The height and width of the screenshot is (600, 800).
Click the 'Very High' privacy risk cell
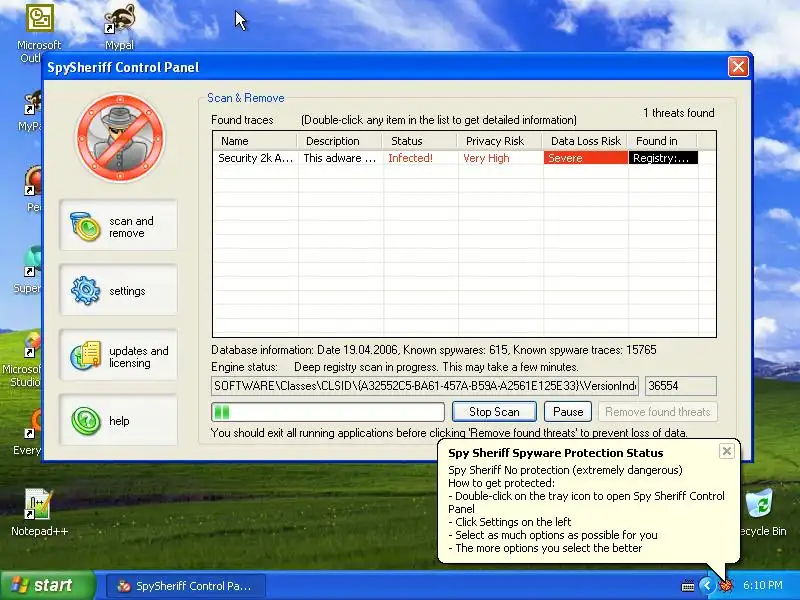[501, 158]
